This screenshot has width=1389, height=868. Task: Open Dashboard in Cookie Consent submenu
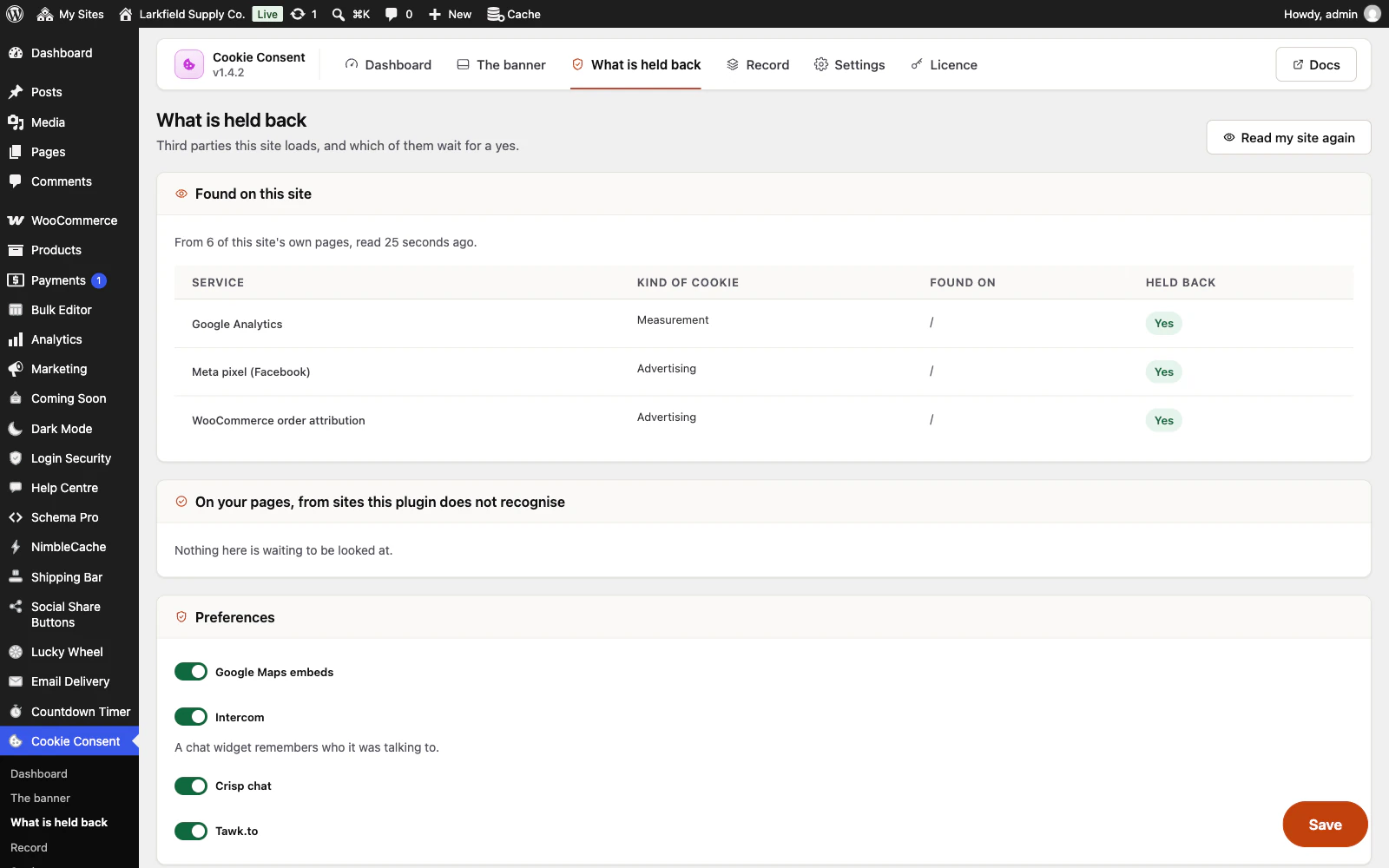point(39,773)
